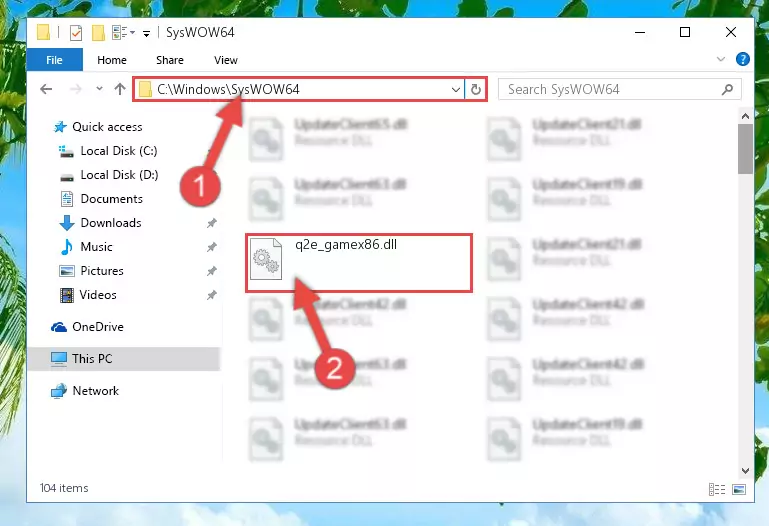Click the folder icon in title bar

[x=44, y=32]
